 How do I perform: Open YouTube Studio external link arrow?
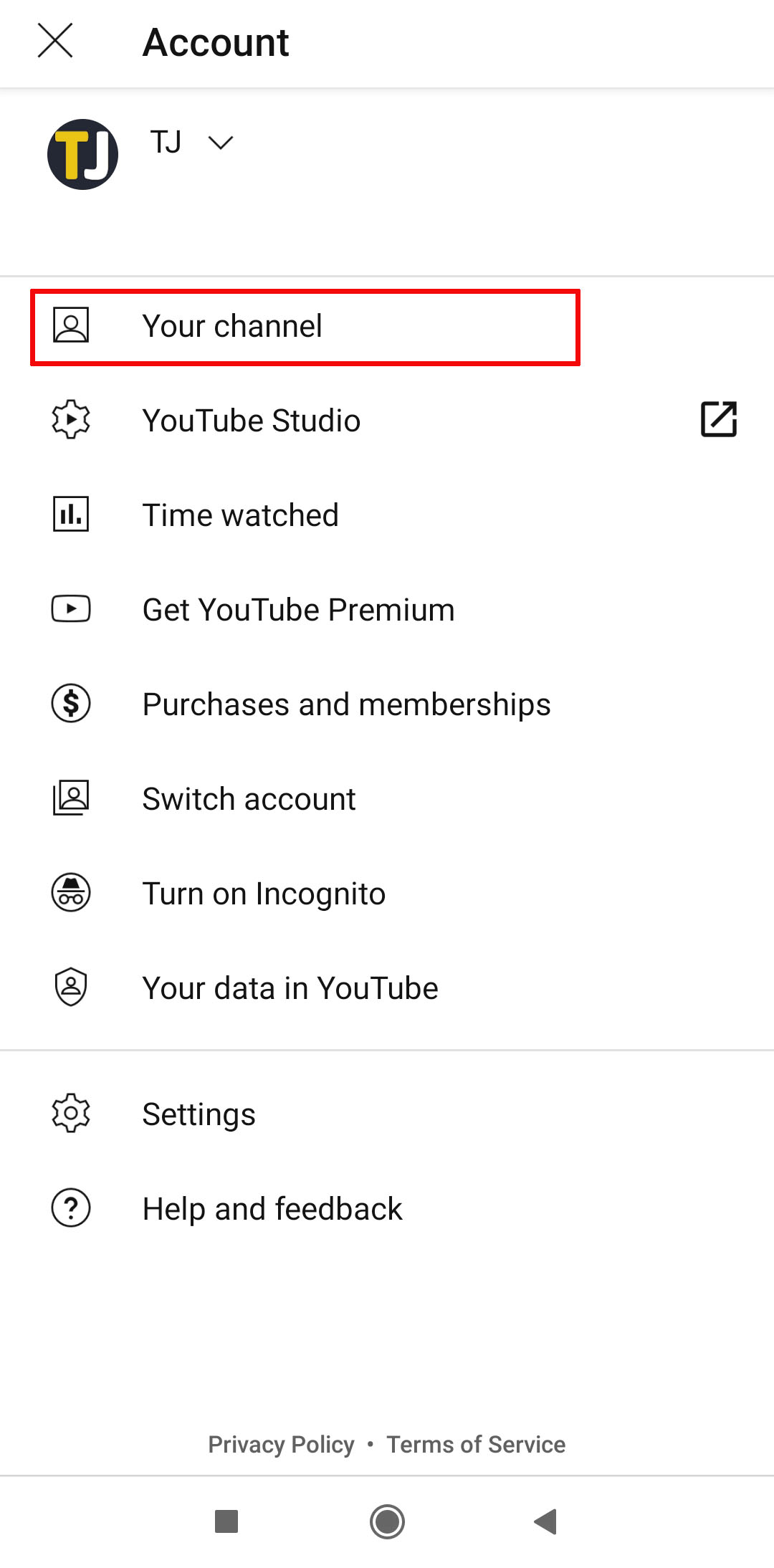[719, 419]
